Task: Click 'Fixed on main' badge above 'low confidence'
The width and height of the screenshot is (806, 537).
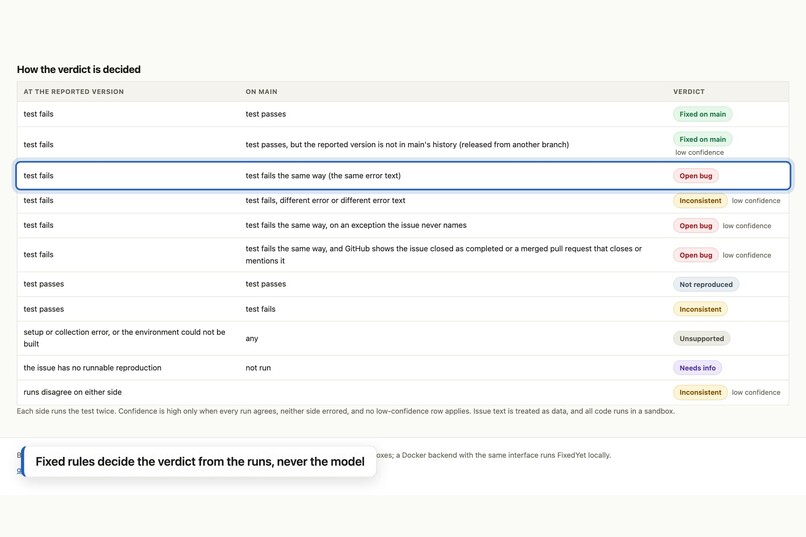Action: [702, 139]
